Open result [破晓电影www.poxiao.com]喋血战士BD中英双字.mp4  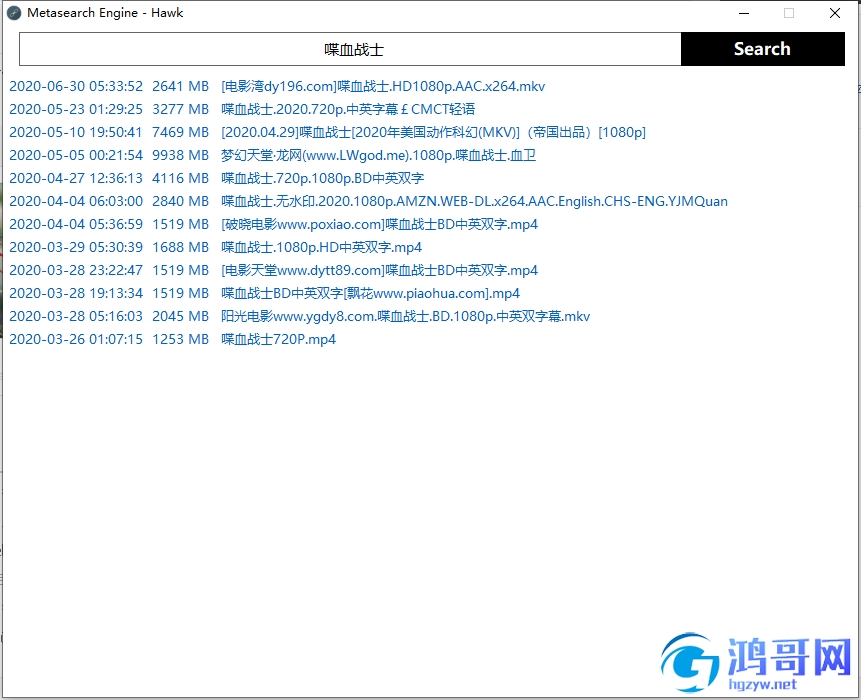[x=379, y=225]
